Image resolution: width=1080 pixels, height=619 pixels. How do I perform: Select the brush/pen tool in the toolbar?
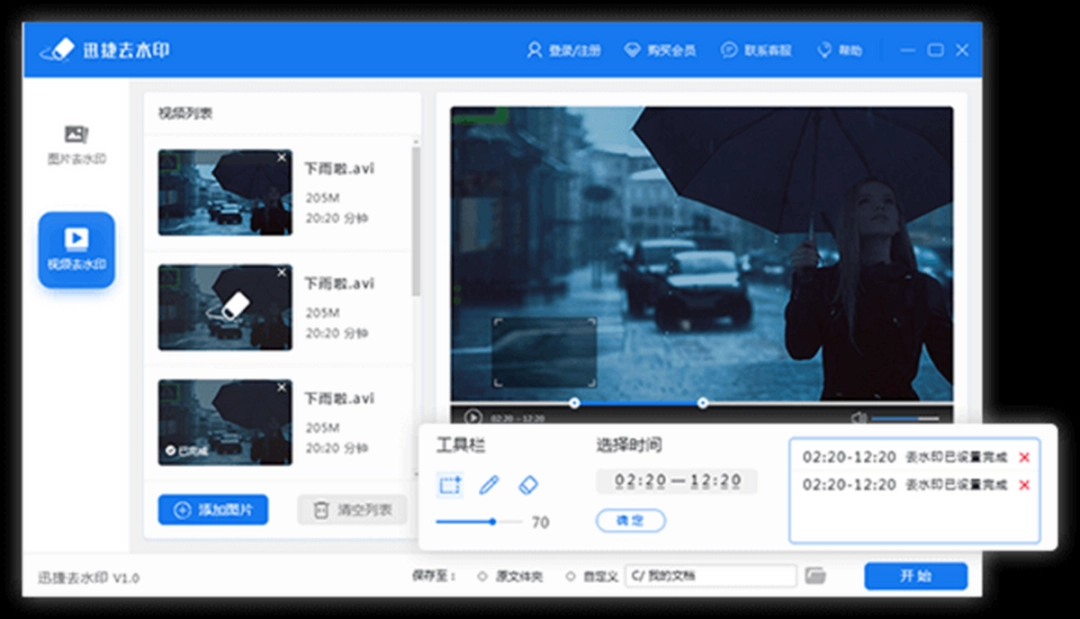(x=489, y=484)
